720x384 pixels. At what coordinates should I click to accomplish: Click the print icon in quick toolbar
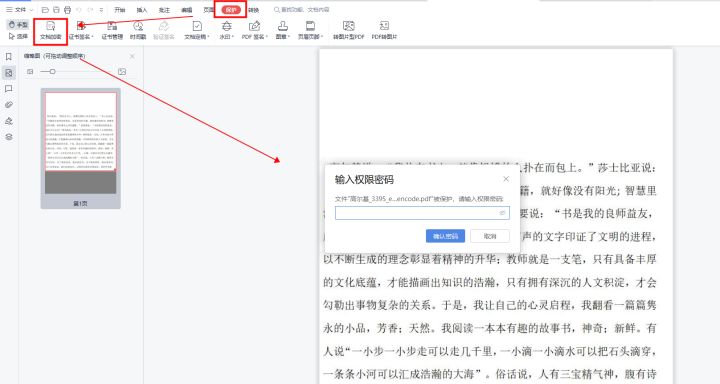pyautogui.click(x=68, y=10)
